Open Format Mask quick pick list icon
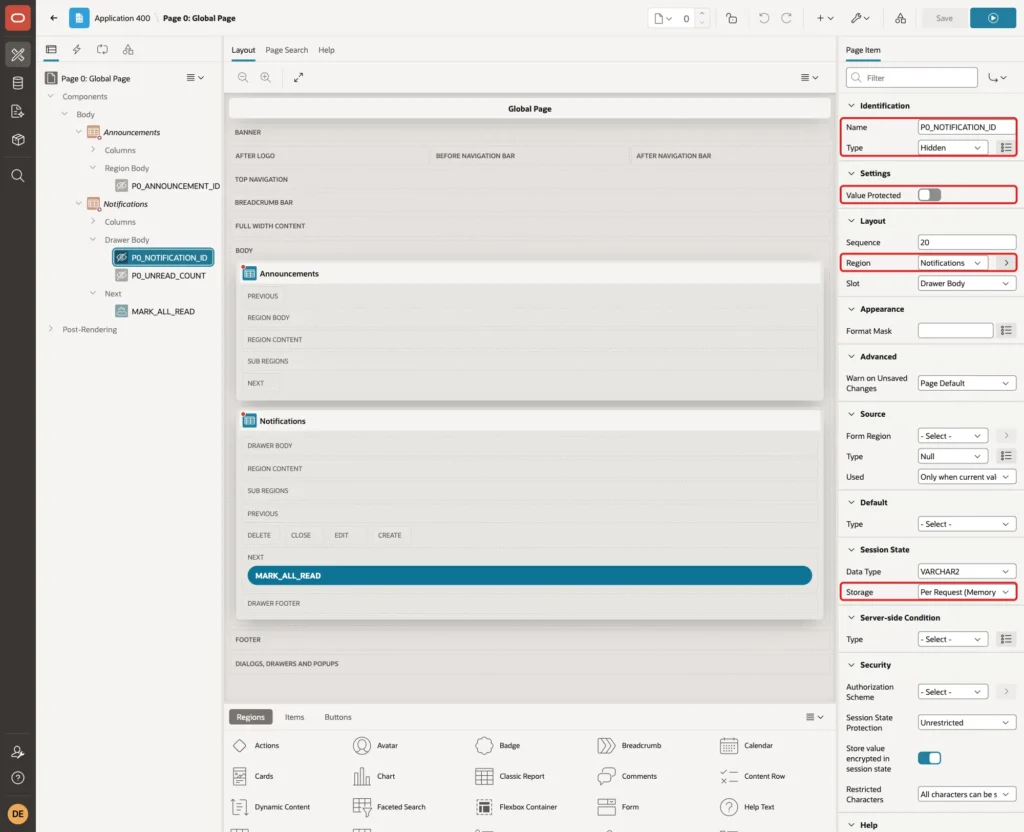This screenshot has width=1024, height=832. (1006, 330)
